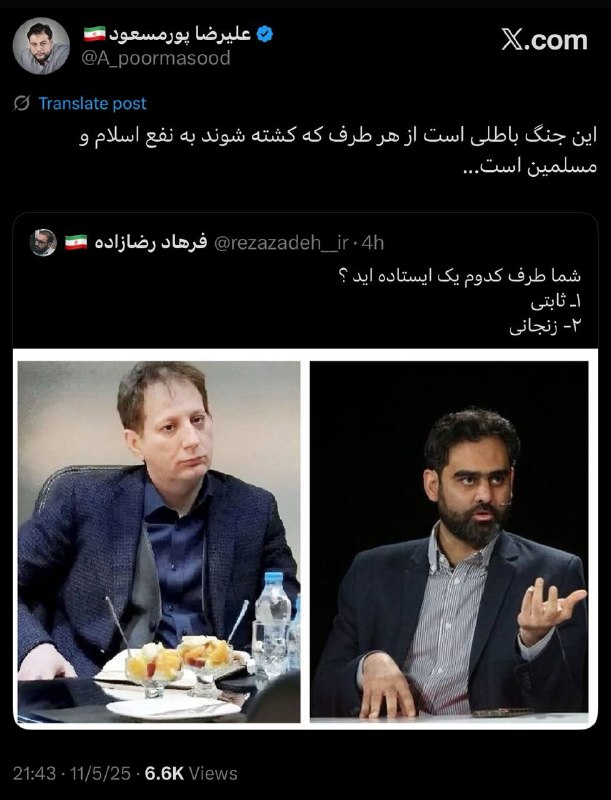Open the quoted author's small avatar
Image resolution: width=611 pixels, height=800 pixels.
pos(43,242)
